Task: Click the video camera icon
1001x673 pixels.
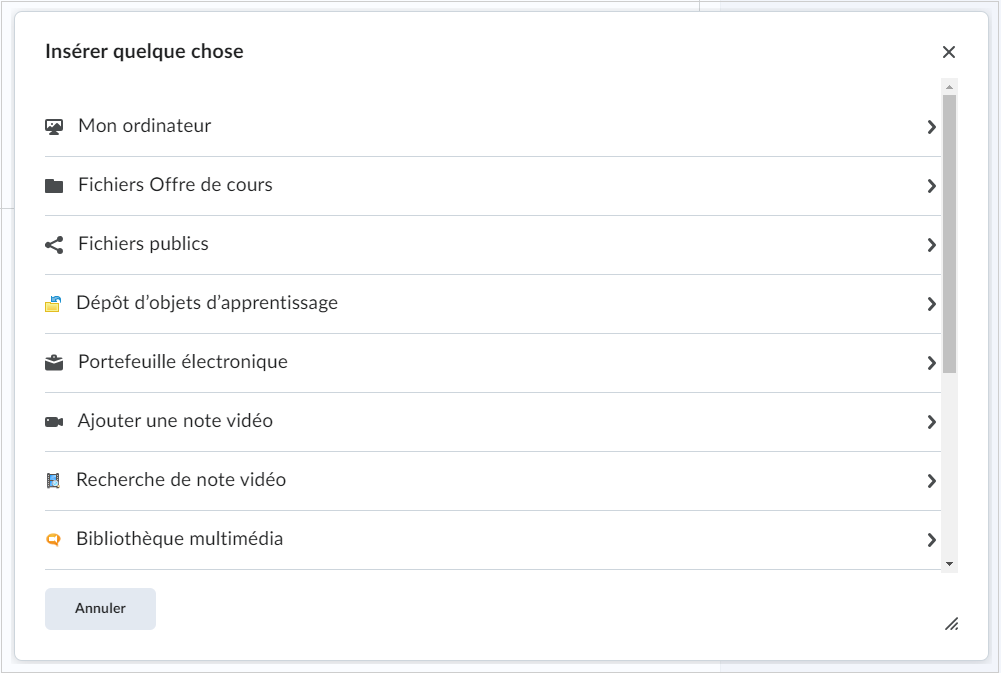Action: point(54,422)
